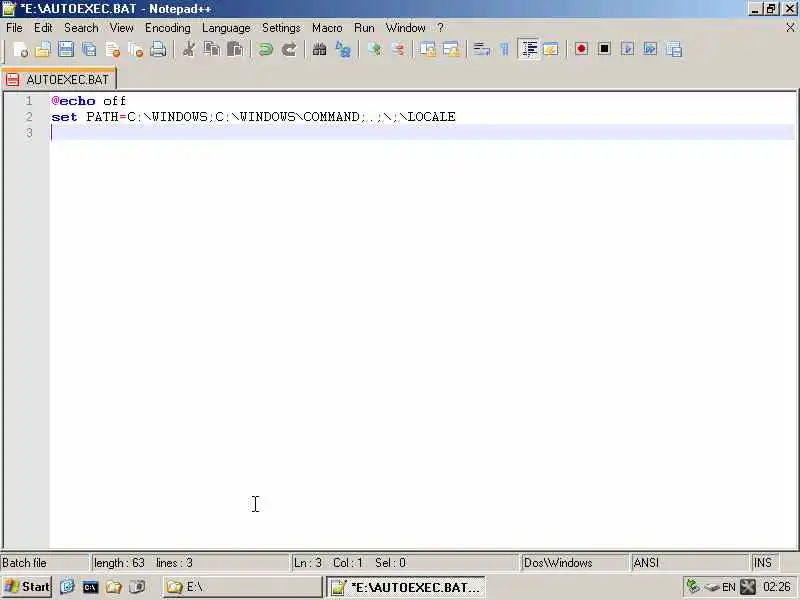
Task: Switch to the E:\ taskbar window button
Action: [x=242, y=587]
